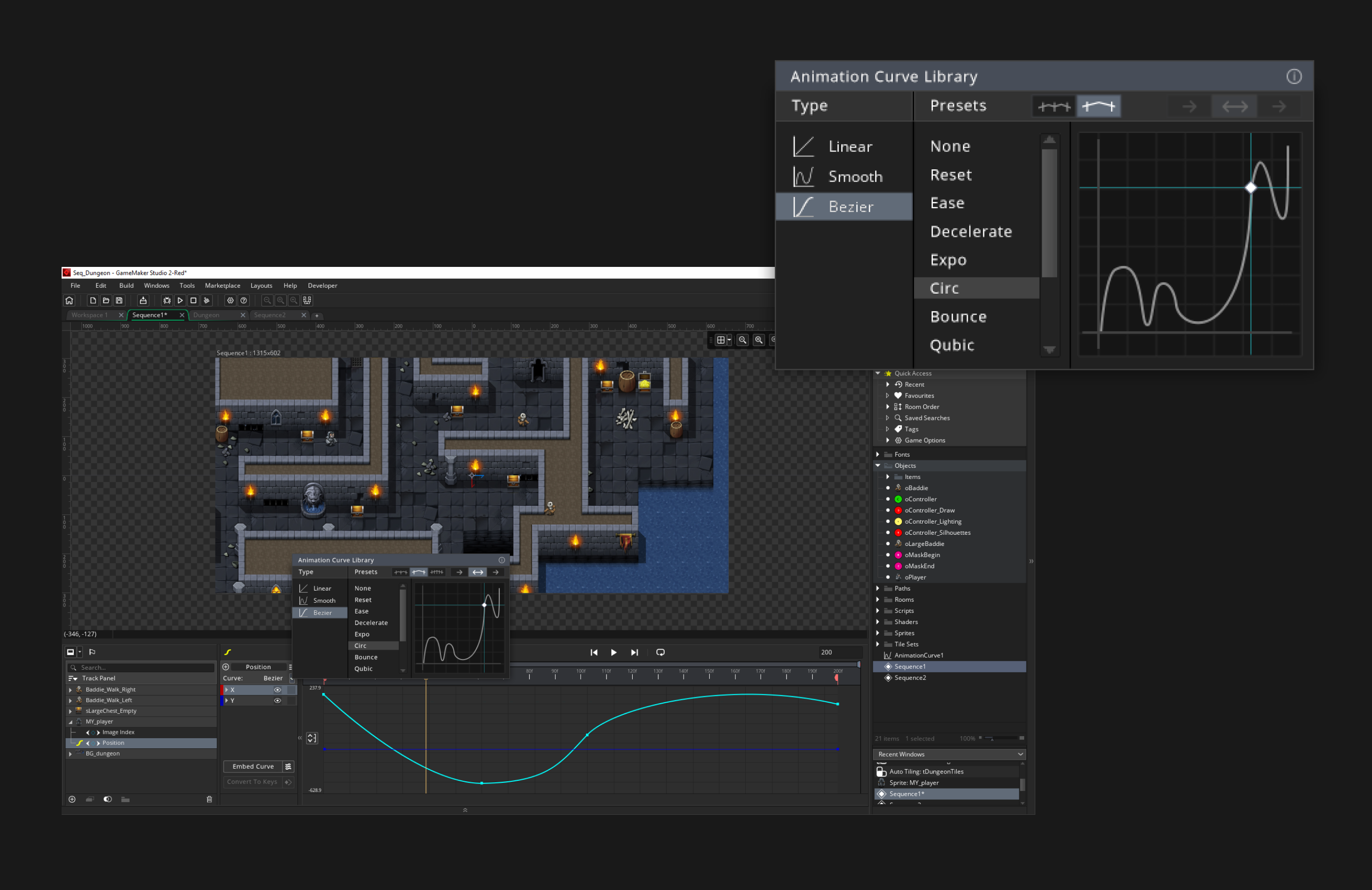Expand the Sprites folder in asset browser

[878, 633]
